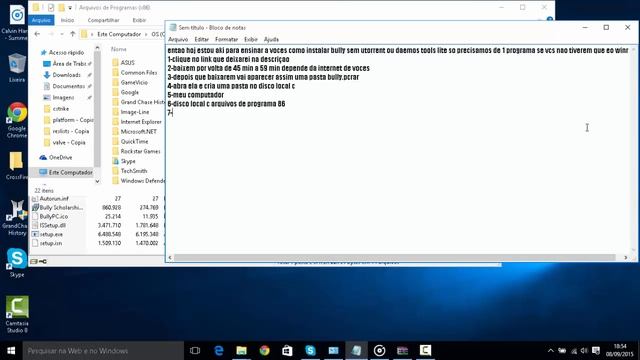Open the Ajuda menu in Notepad

(x=271, y=39)
